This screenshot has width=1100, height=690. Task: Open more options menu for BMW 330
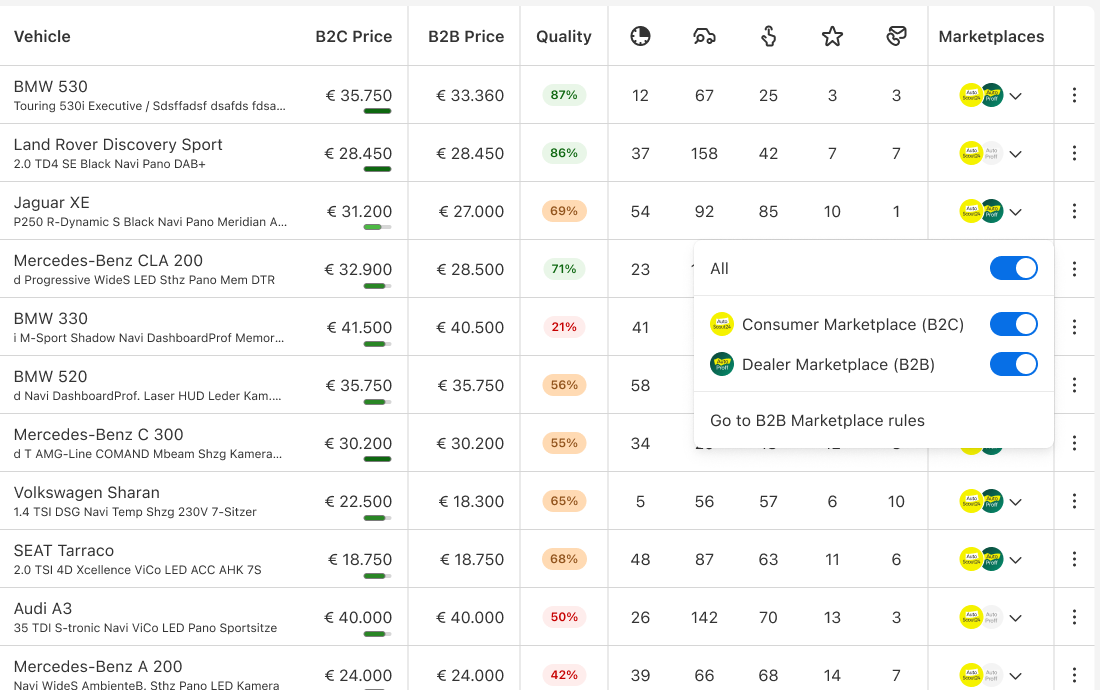(1074, 327)
